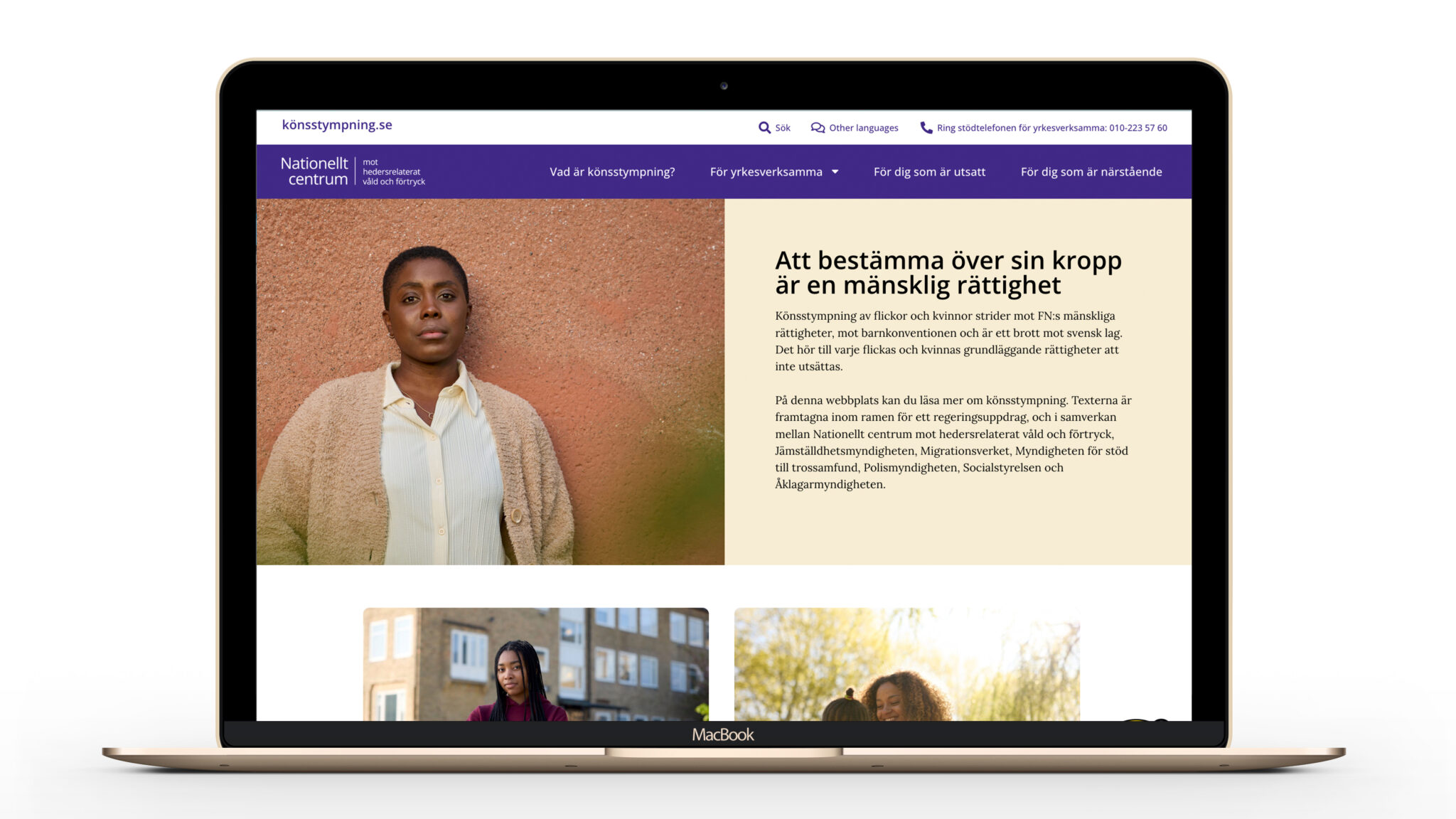The image size is (1456, 819).
Task: Click the paragraph beginning På denna webbplats
Action: pyautogui.click(x=953, y=442)
